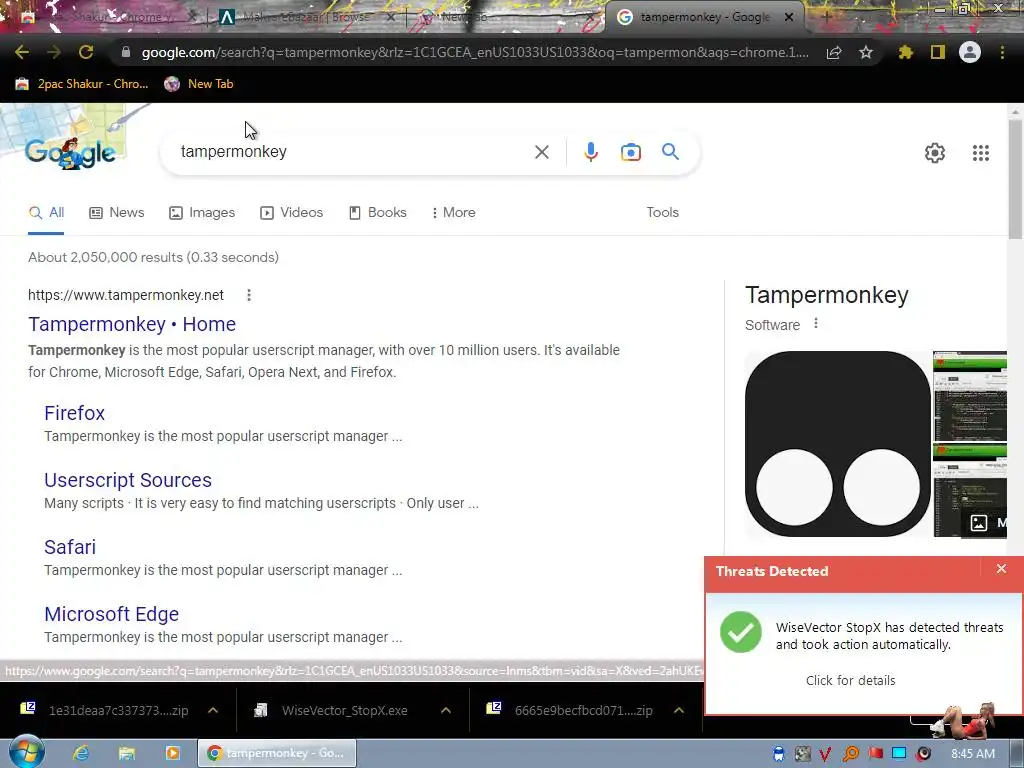Switch to News results
The width and height of the screenshot is (1024, 768).
[x=116, y=212]
